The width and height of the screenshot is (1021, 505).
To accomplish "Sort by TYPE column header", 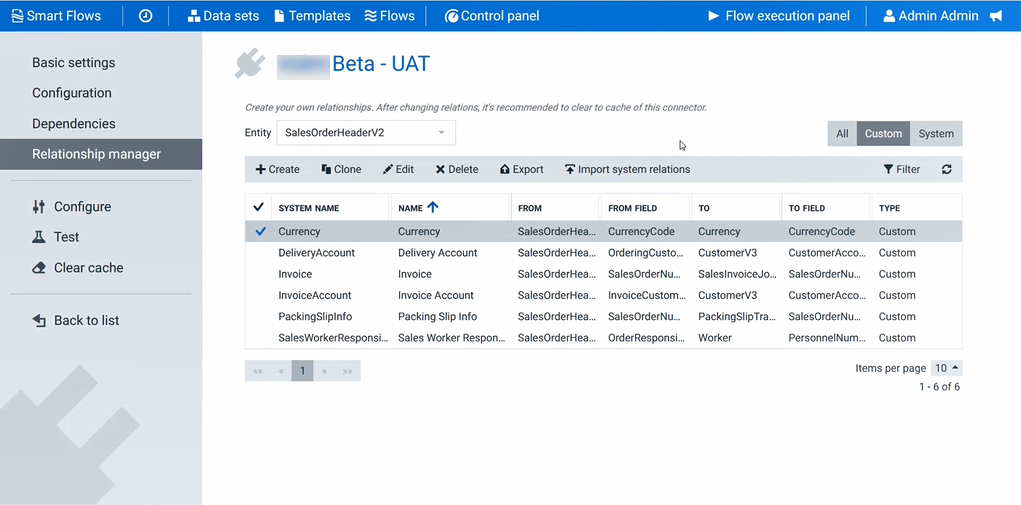I will [889, 208].
